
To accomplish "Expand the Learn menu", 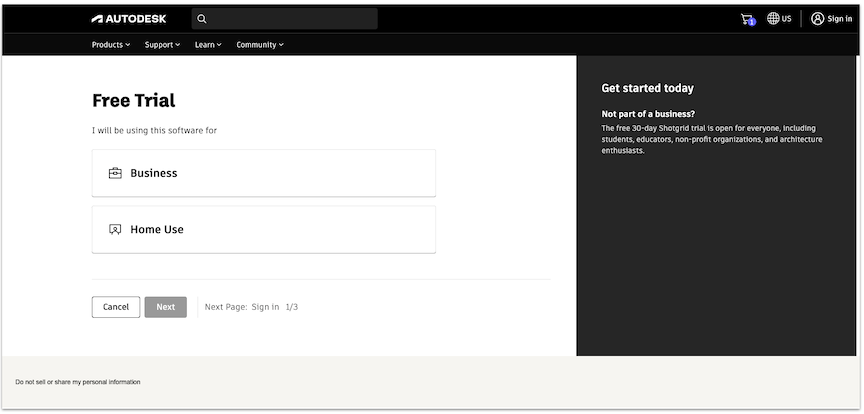I will point(208,45).
